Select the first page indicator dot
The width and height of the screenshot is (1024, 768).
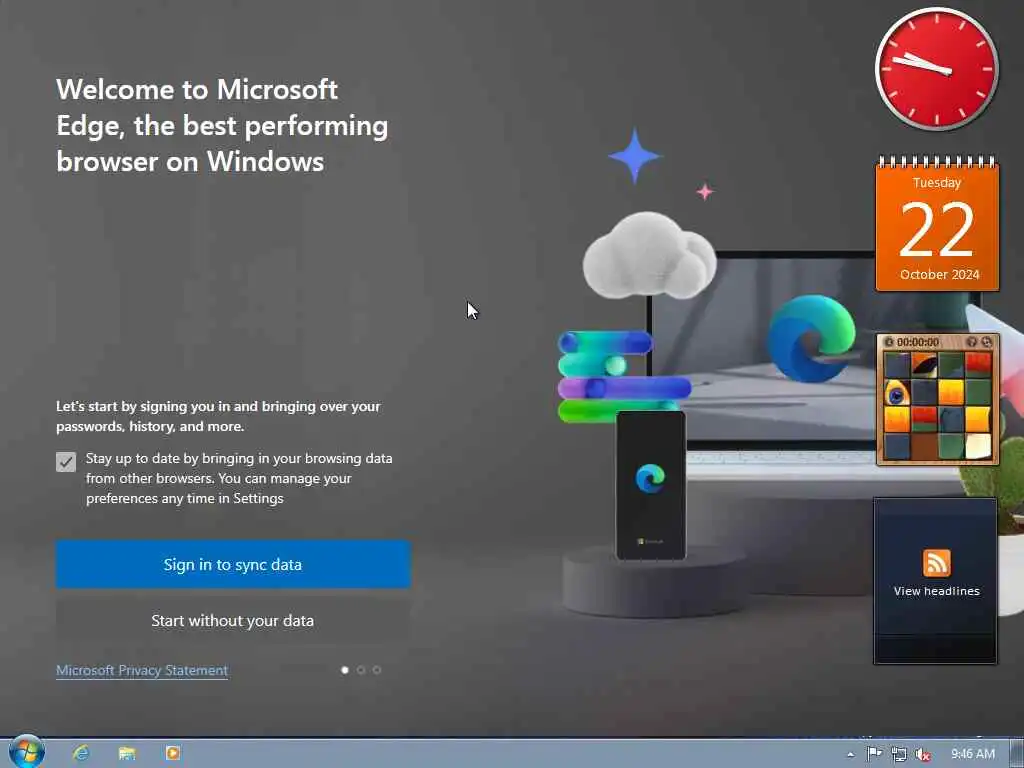click(345, 669)
